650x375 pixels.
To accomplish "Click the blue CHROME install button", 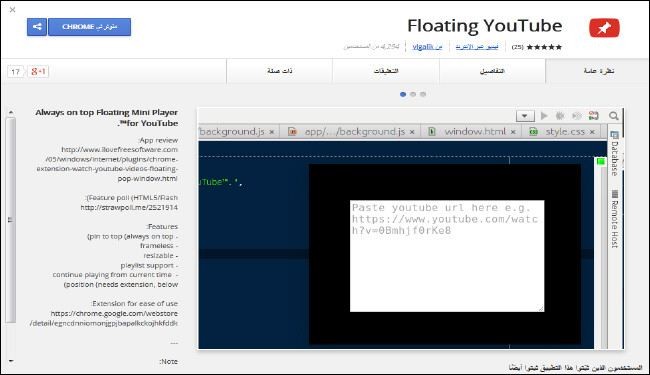I will pyautogui.click(x=90, y=27).
